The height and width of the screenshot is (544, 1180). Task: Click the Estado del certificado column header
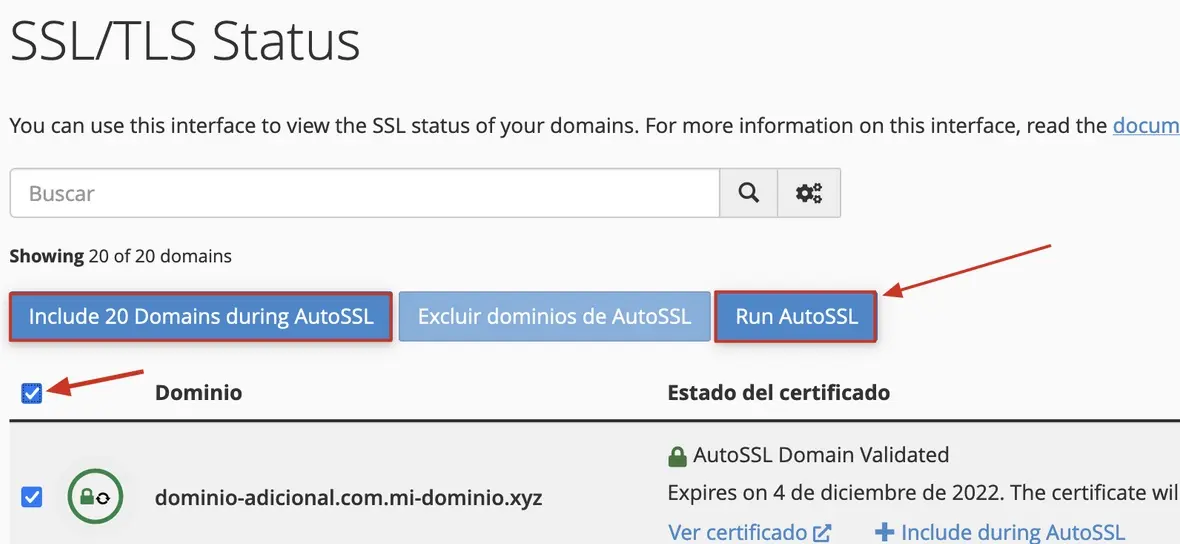[779, 393]
